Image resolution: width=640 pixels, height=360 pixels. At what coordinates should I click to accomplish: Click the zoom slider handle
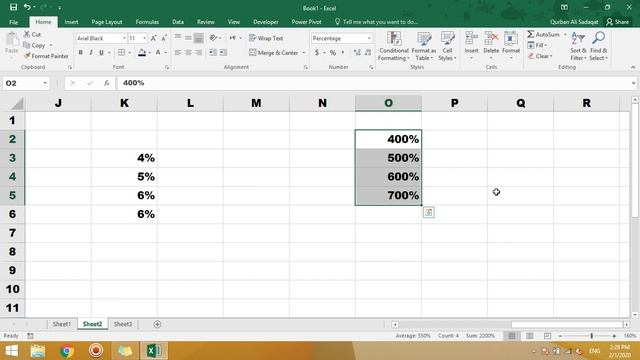tap(591, 336)
